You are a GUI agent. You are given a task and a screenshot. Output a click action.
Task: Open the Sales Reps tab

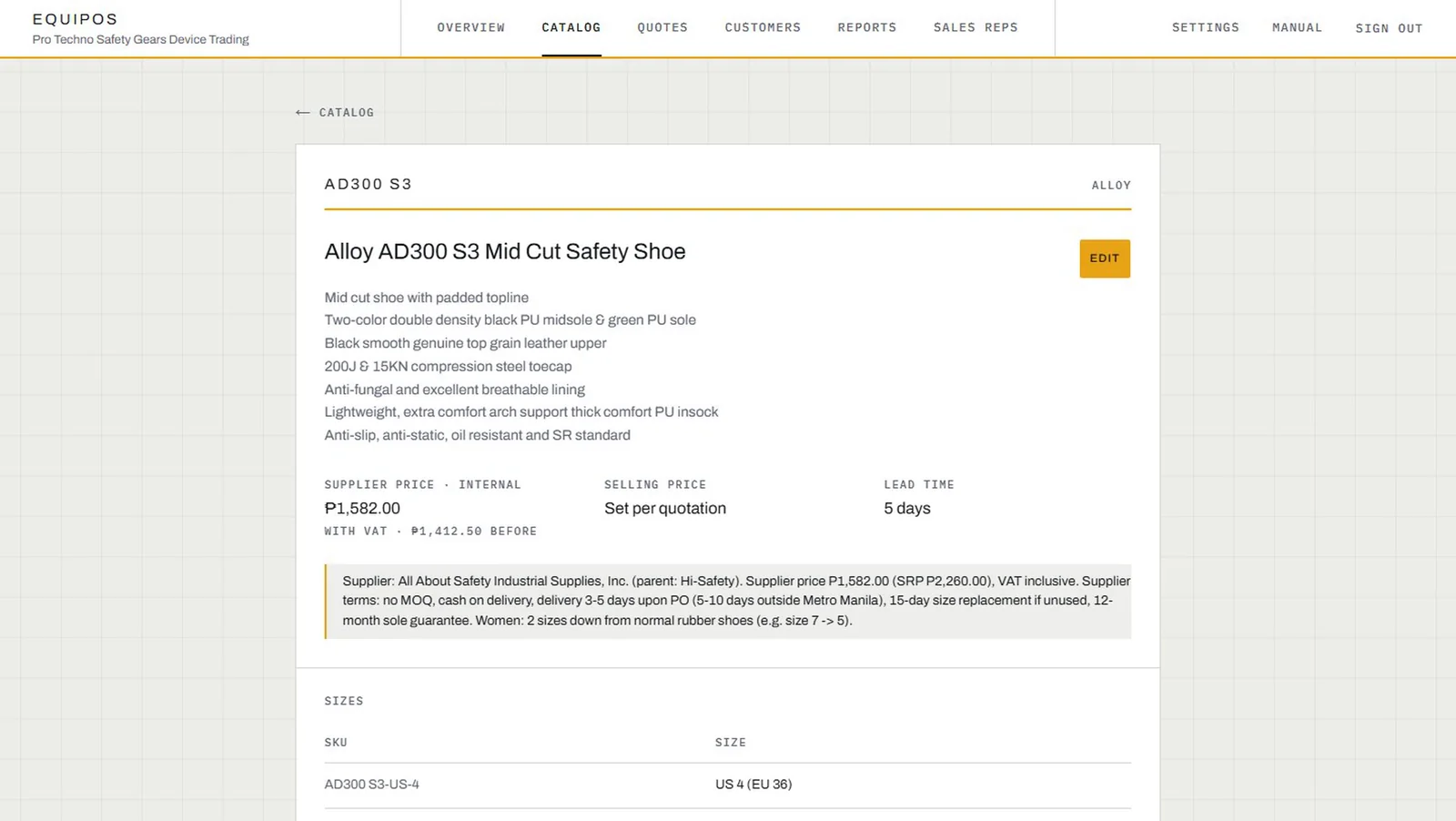pos(976,27)
